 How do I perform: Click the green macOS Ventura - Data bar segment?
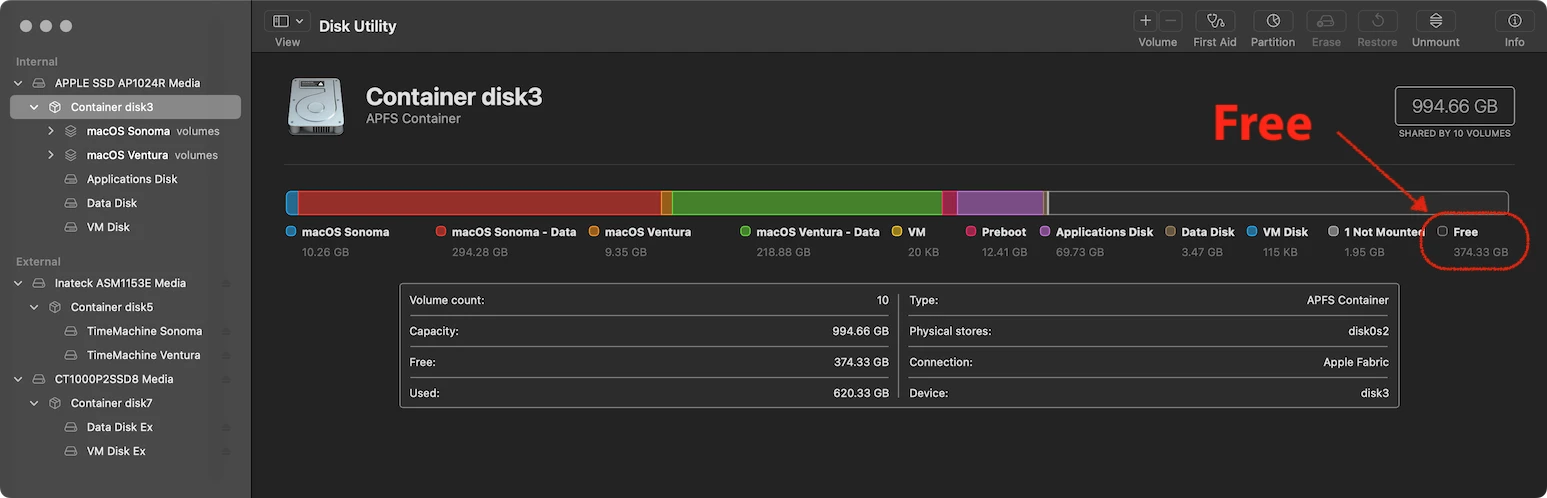point(807,203)
